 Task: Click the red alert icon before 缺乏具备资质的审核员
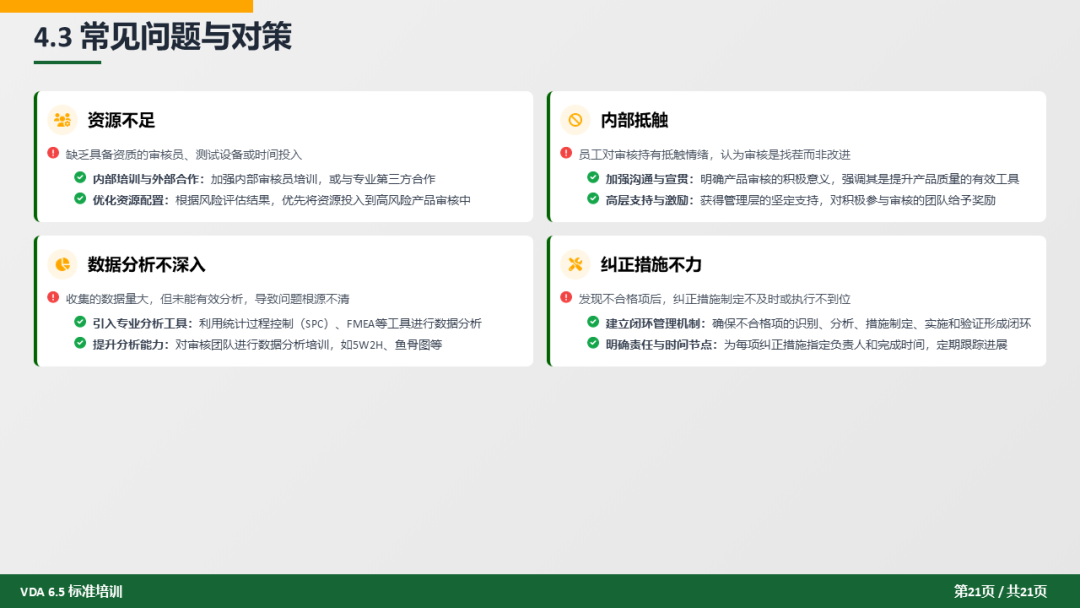click(53, 153)
